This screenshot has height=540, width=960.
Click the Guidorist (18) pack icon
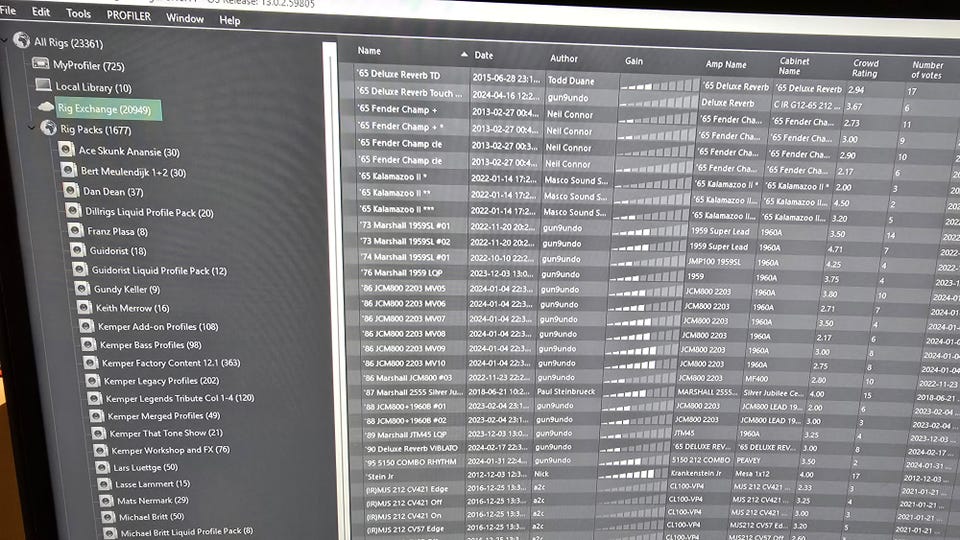tap(77, 250)
